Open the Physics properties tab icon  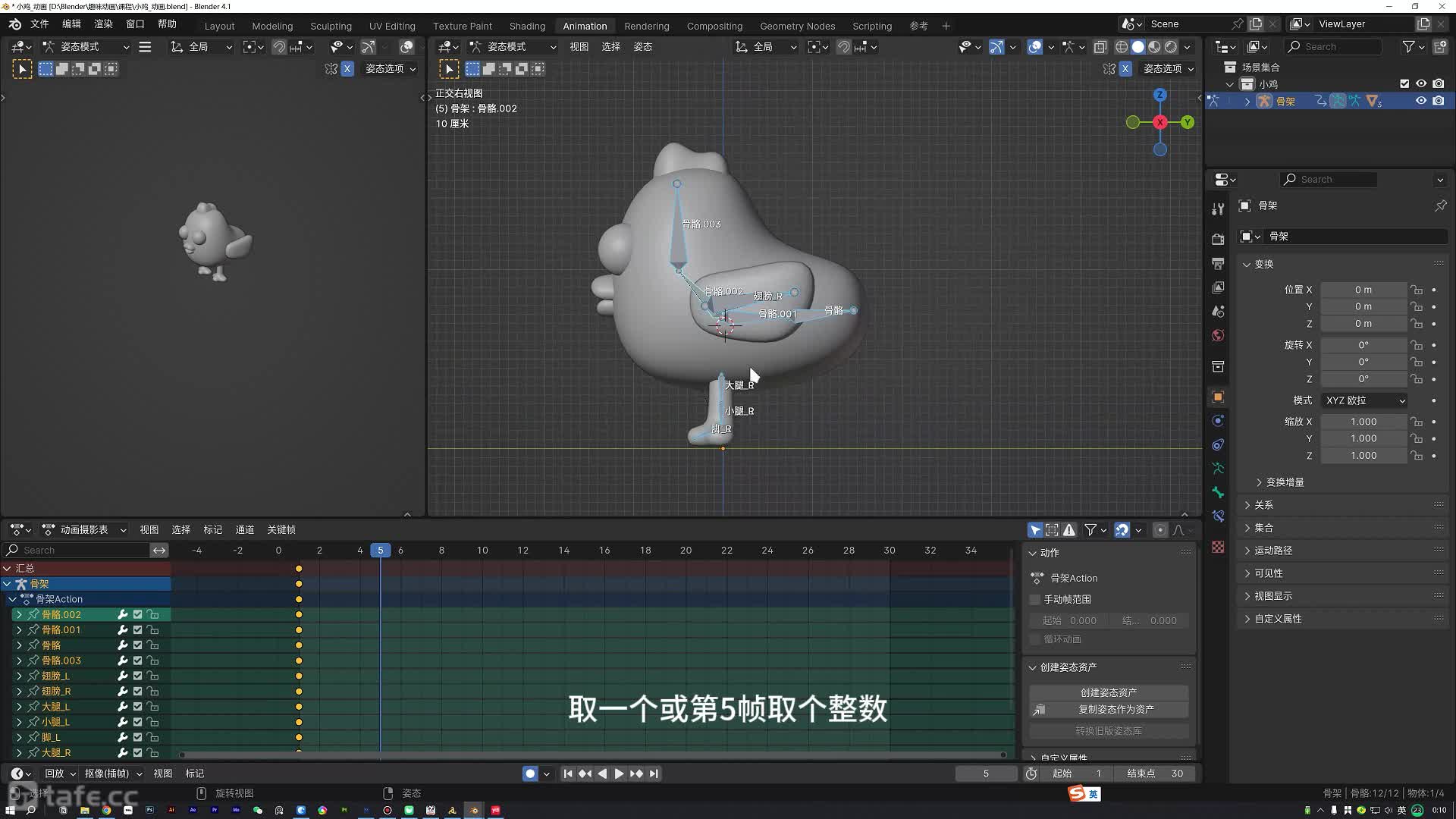(x=1218, y=421)
